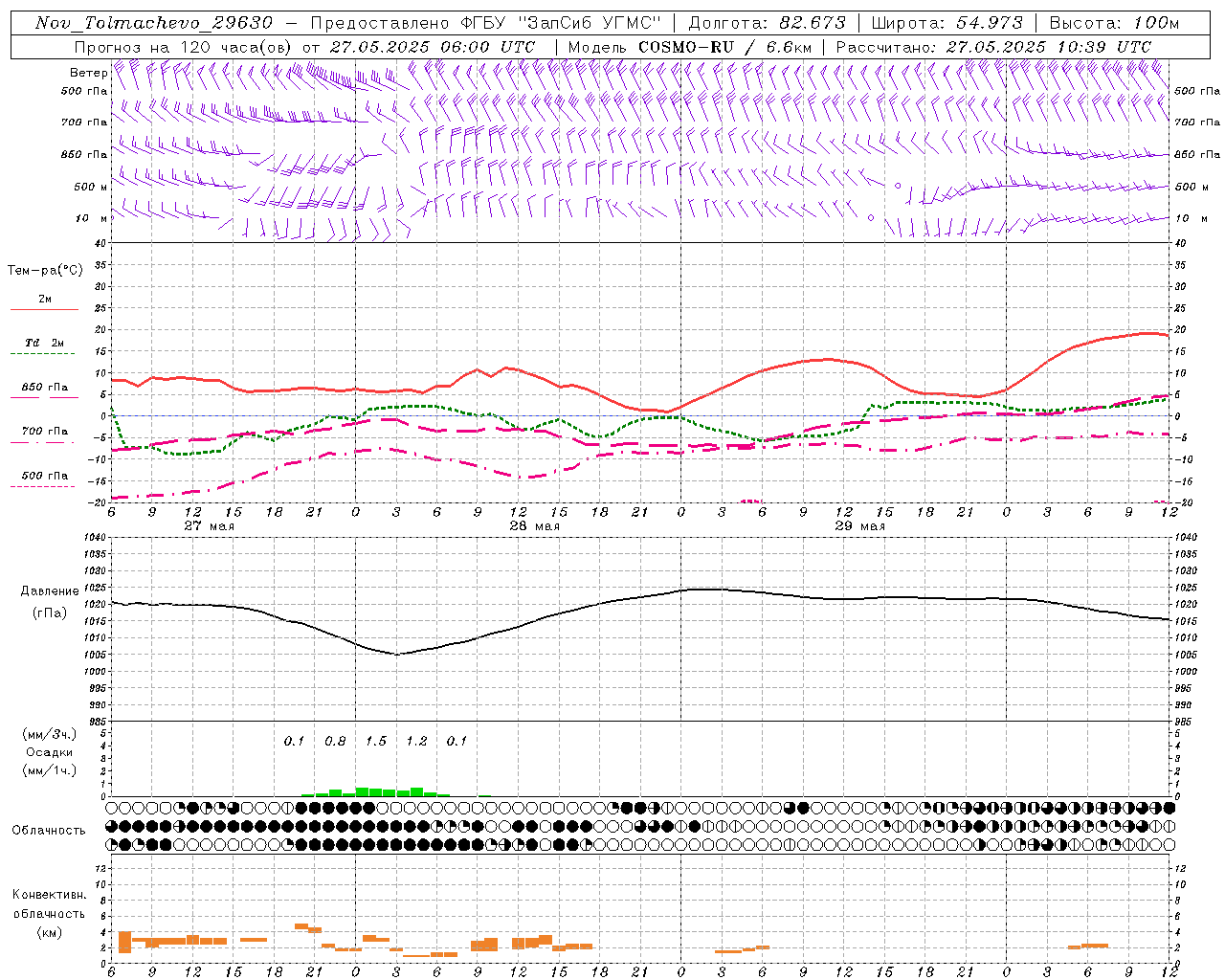Select the 850 гПа temperature legend entry
The height and width of the screenshot is (980, 1225).
(x=44, y=391)
